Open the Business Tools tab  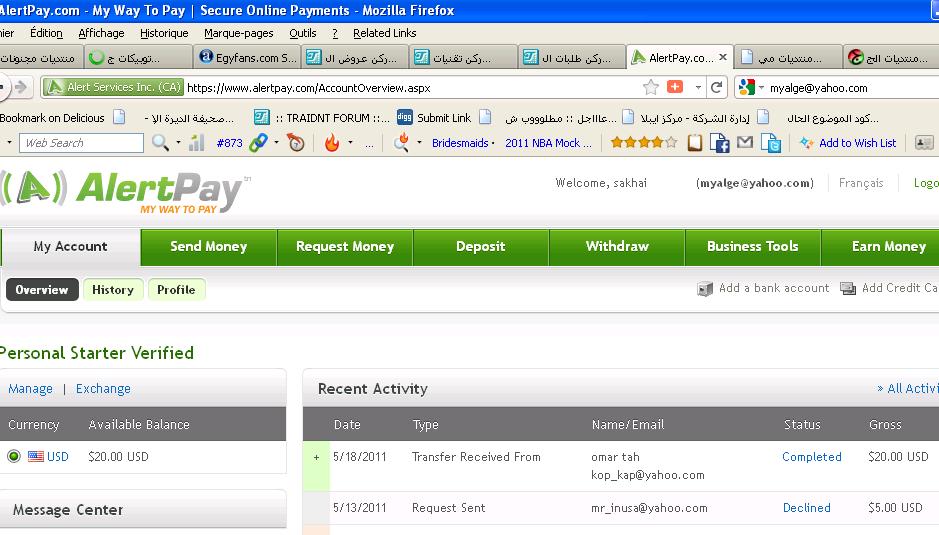752,246
